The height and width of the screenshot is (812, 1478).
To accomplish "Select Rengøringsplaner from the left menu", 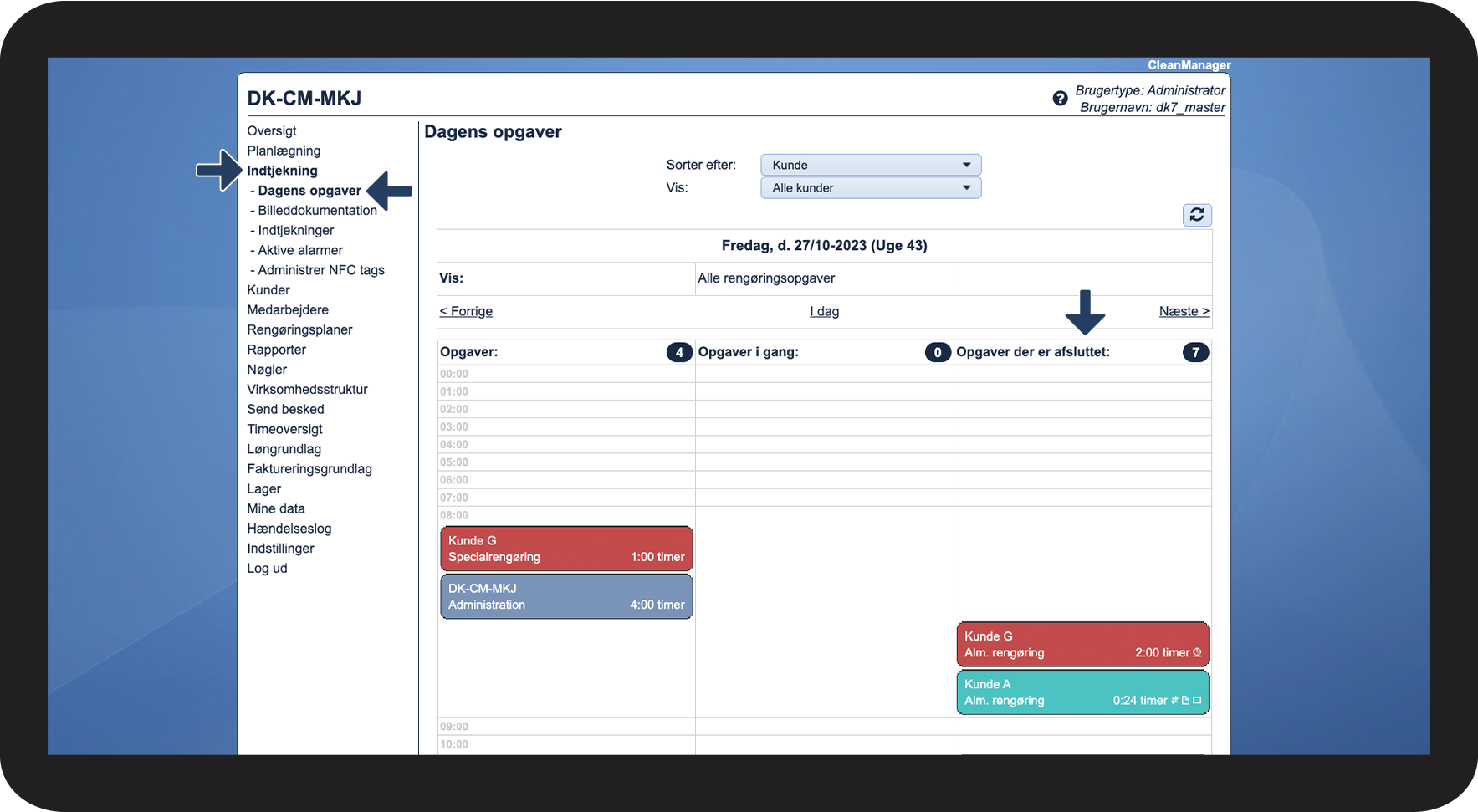I will point(299,329).
